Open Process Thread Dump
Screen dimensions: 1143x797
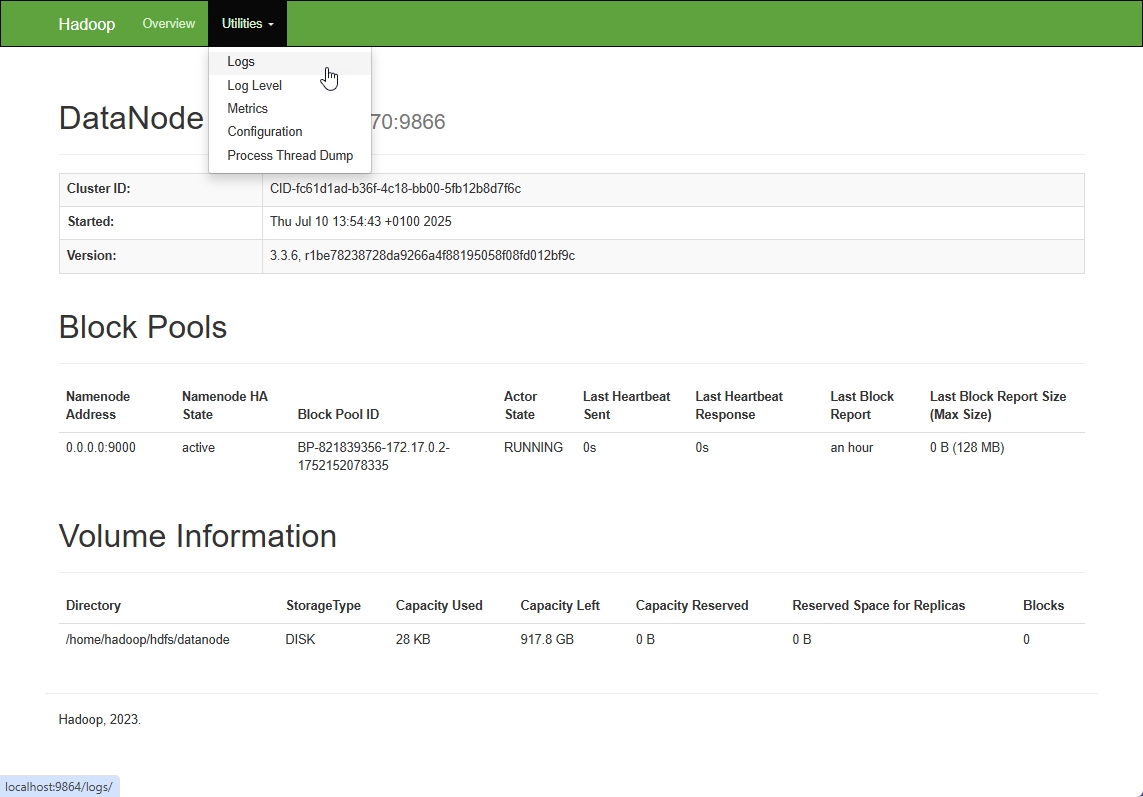[x=289, y=155]
